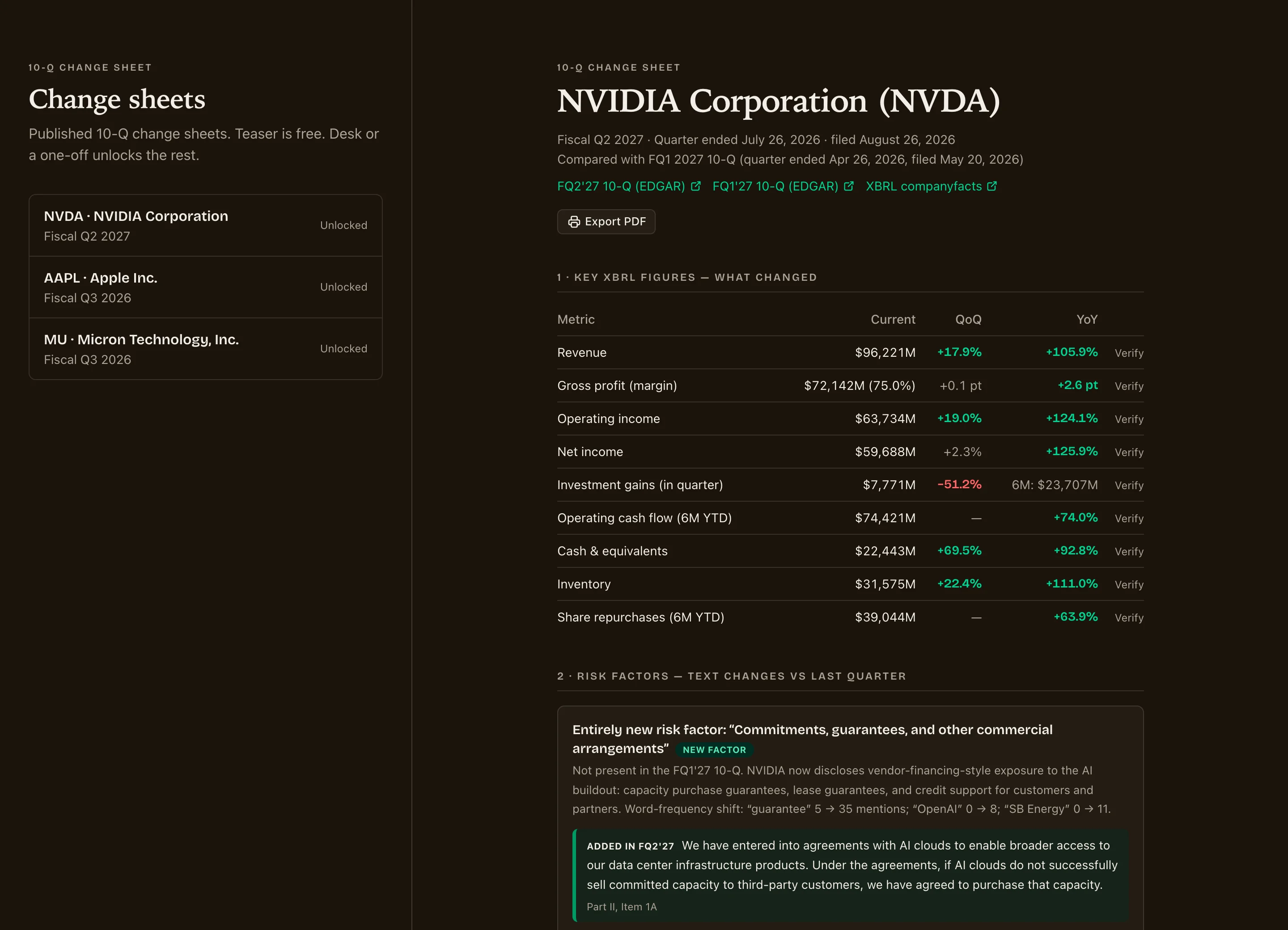Click the Part II, Item 1A citation
The width and height of the screenshot is (1288, 930).
coord(621,907)
